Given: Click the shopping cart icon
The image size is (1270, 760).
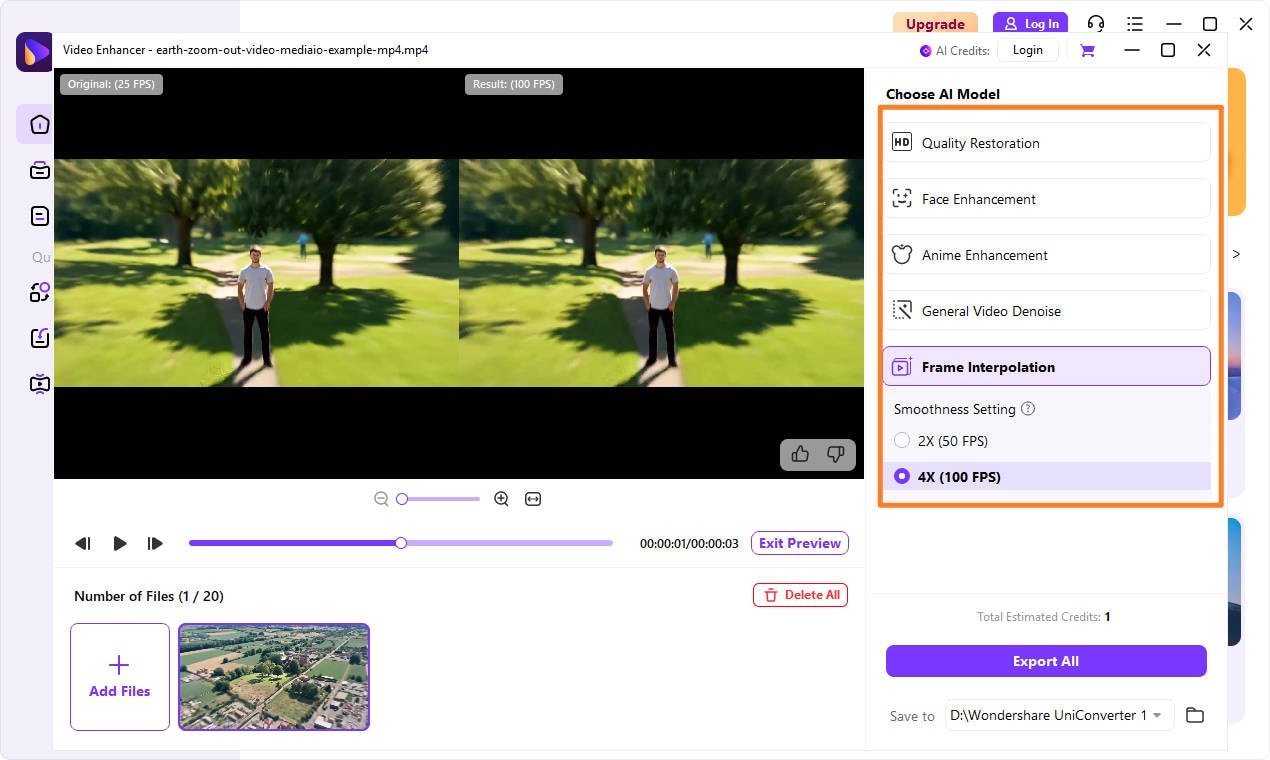Looking at the screenshot, I should [1087, 50].
